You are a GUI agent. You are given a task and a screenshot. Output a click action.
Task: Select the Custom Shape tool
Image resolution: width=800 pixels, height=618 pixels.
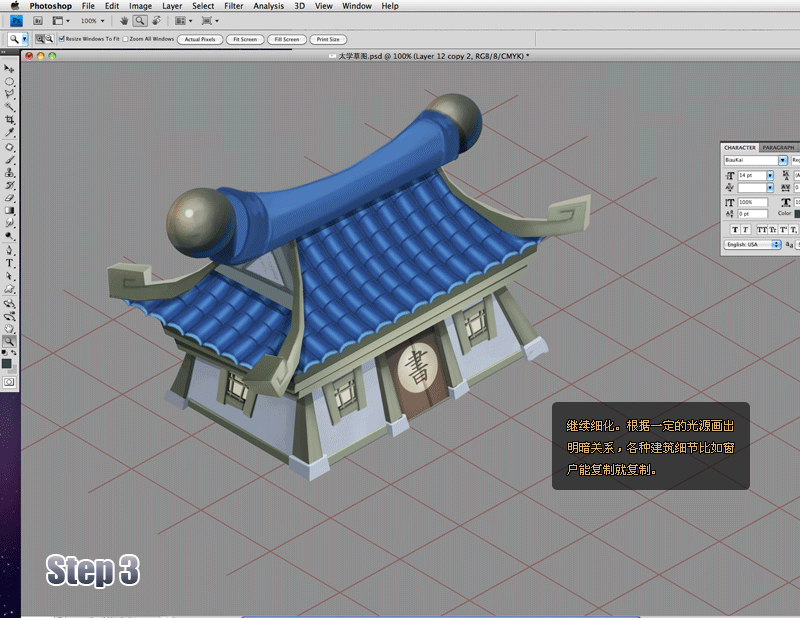9,289
